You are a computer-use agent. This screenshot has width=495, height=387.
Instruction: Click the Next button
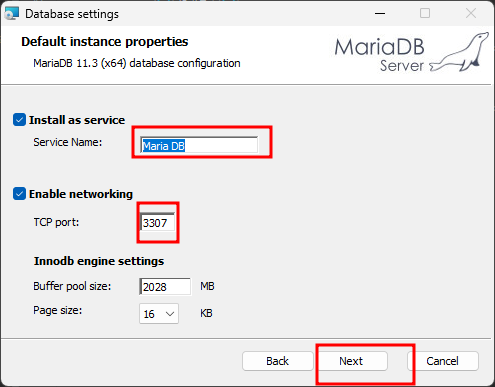point(351,361)
